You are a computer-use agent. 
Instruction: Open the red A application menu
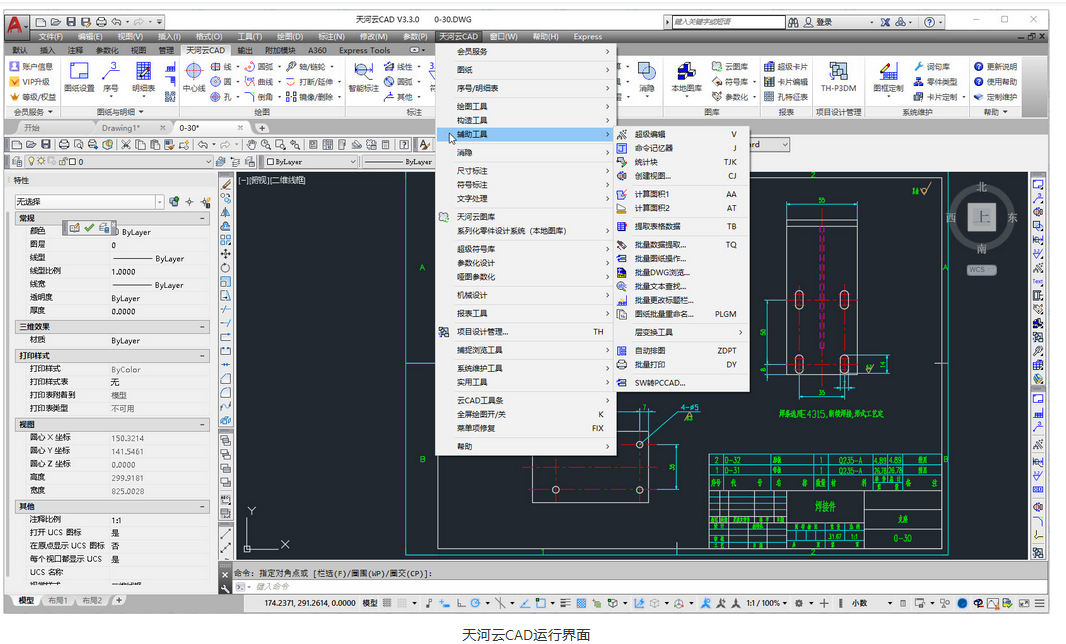click(x=15, y=25)
